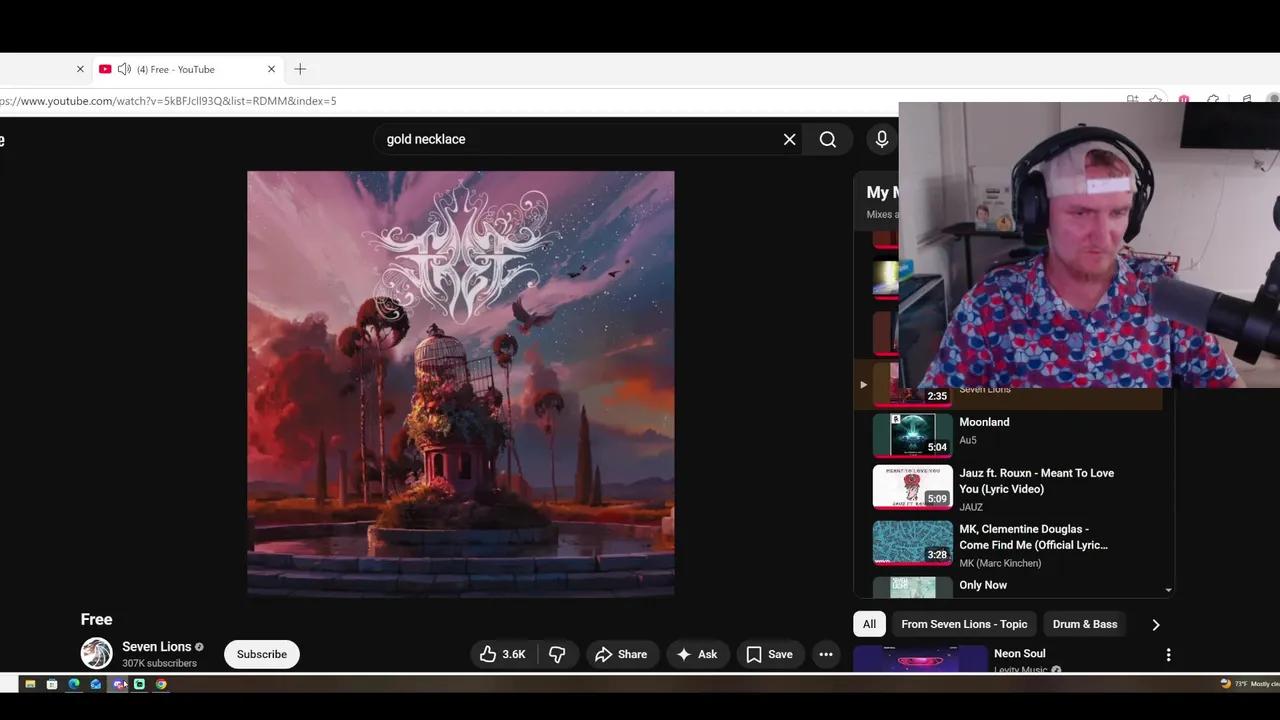
Task: Click the magnifying glass search button
Action: pos(828,139)
